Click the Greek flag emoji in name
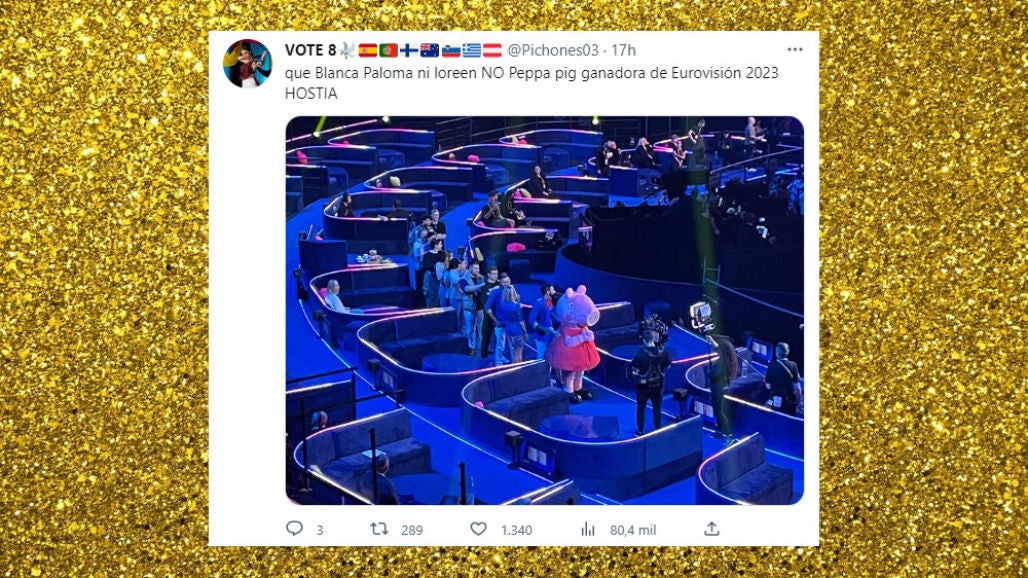 [x=471, y=50]
